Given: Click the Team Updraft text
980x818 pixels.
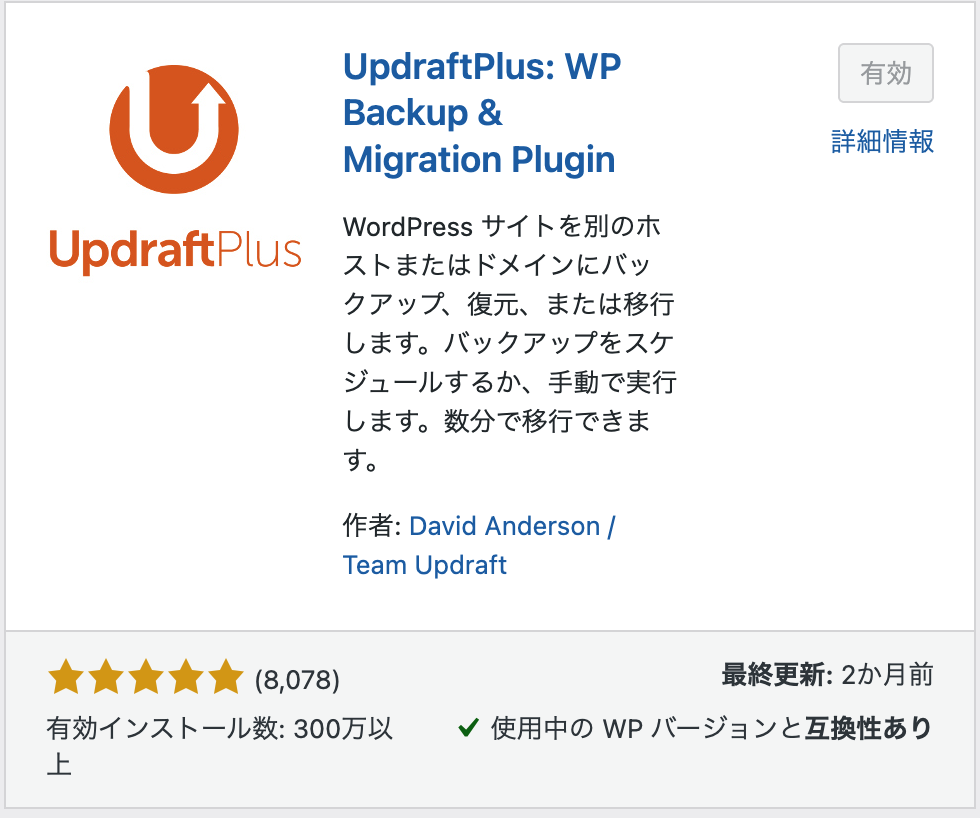Looking at the screenshot, I should (425, 565).
